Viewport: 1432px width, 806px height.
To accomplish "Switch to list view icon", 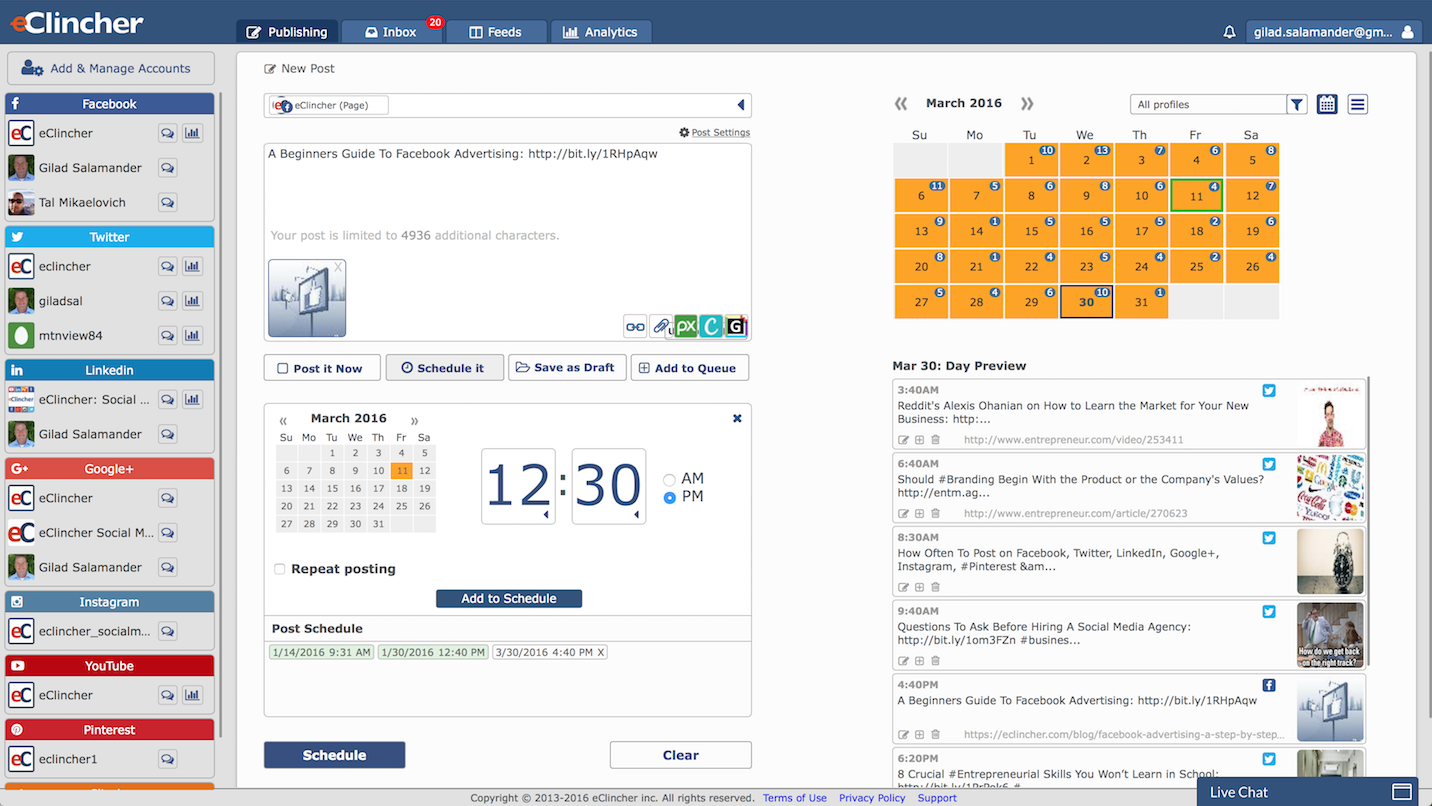I will coord(1357,104).
